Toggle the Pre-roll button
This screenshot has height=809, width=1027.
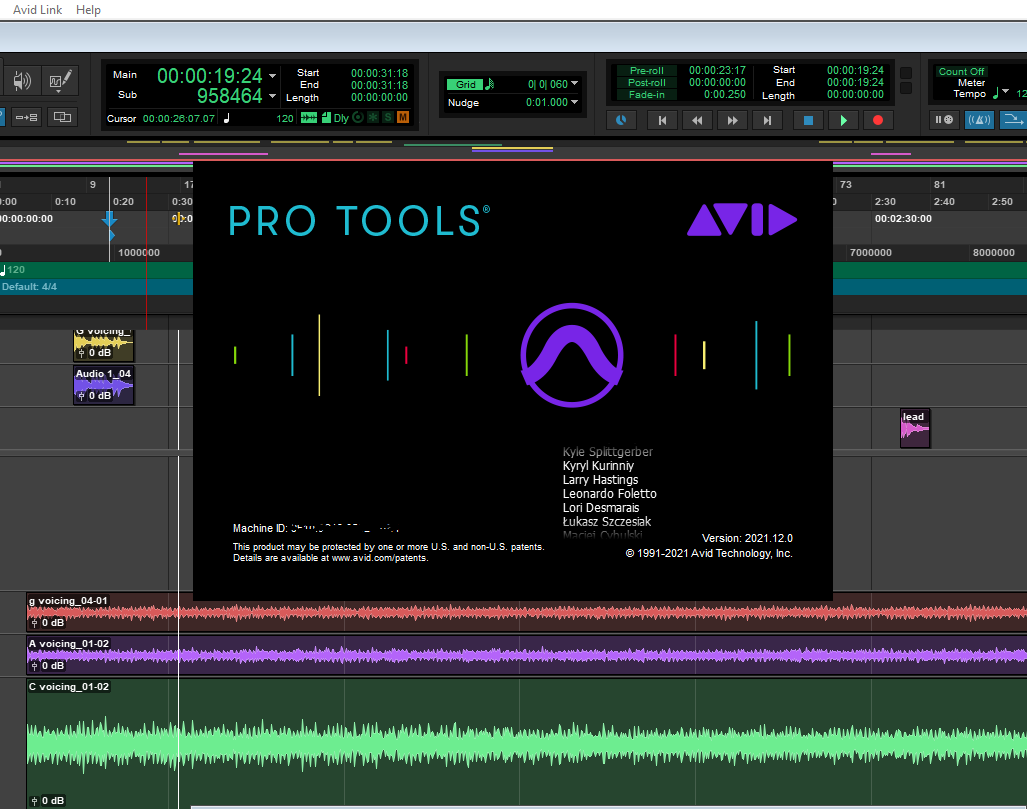pyautogui.click(x=646, y=71)
